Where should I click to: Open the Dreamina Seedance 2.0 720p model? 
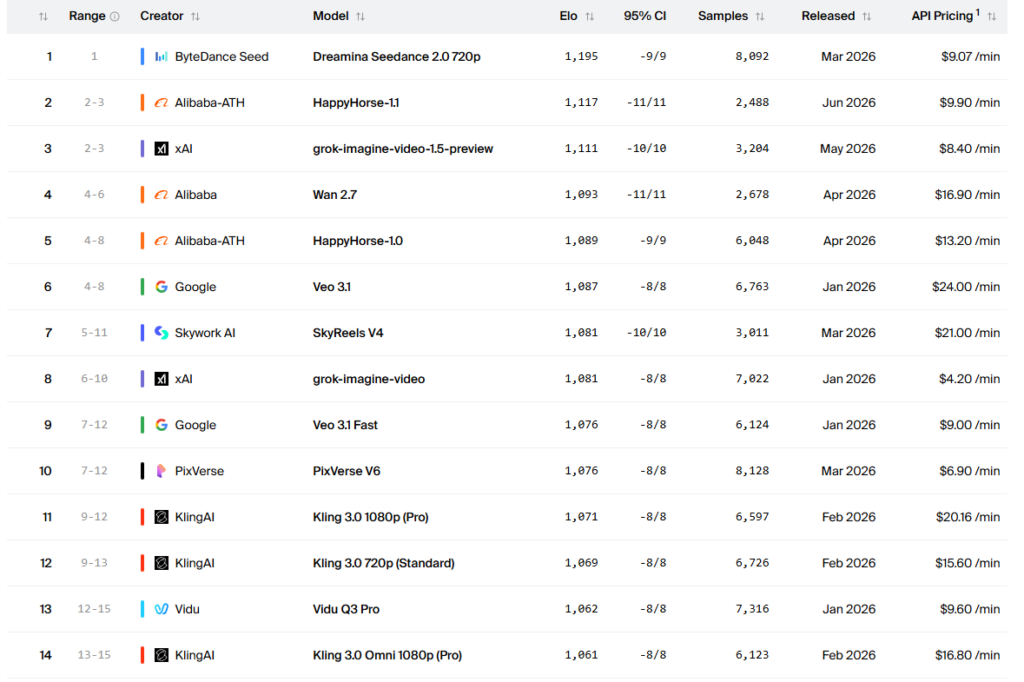pos(396,57)
